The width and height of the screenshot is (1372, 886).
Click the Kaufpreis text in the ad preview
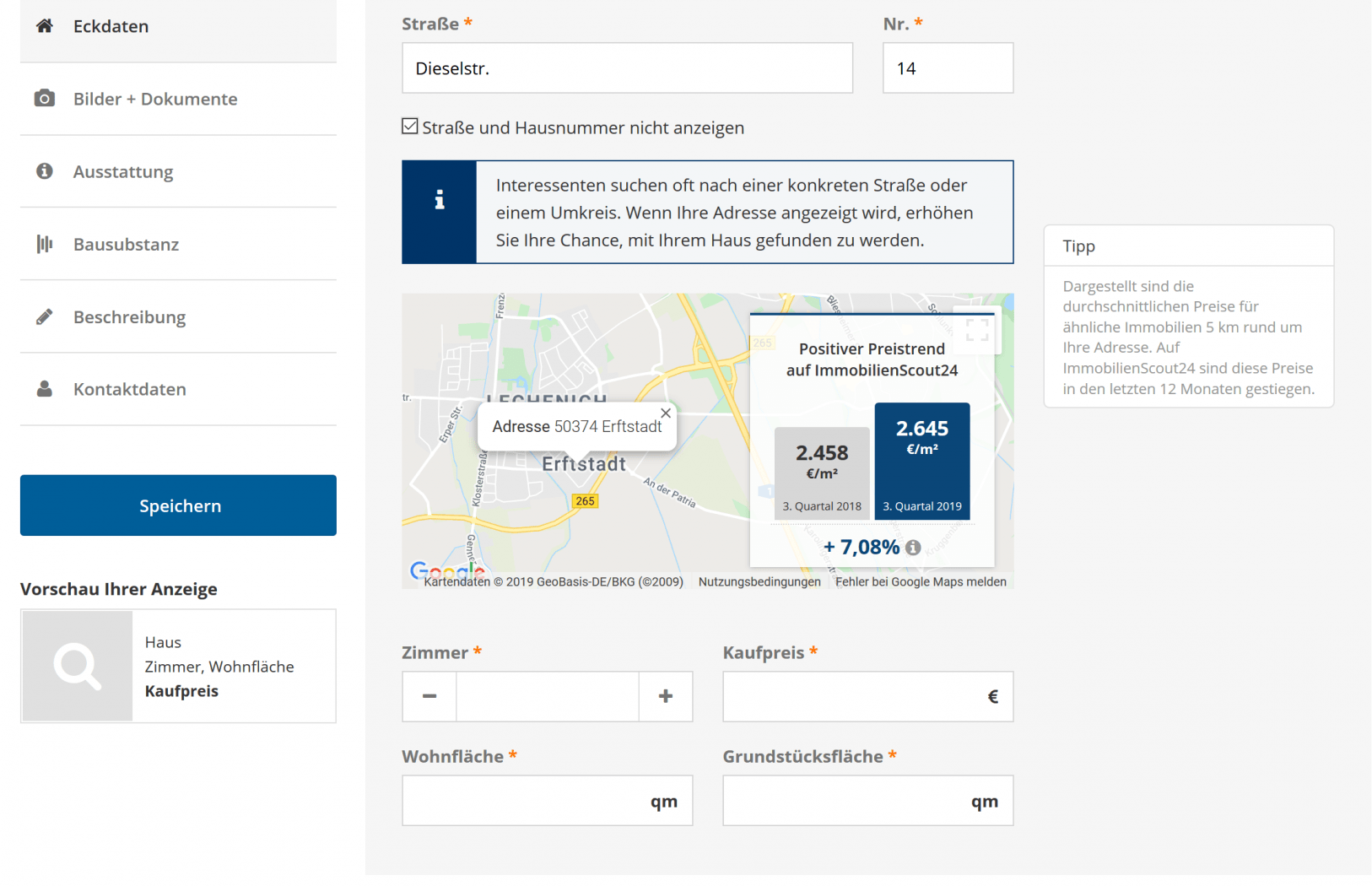[181, 691]
